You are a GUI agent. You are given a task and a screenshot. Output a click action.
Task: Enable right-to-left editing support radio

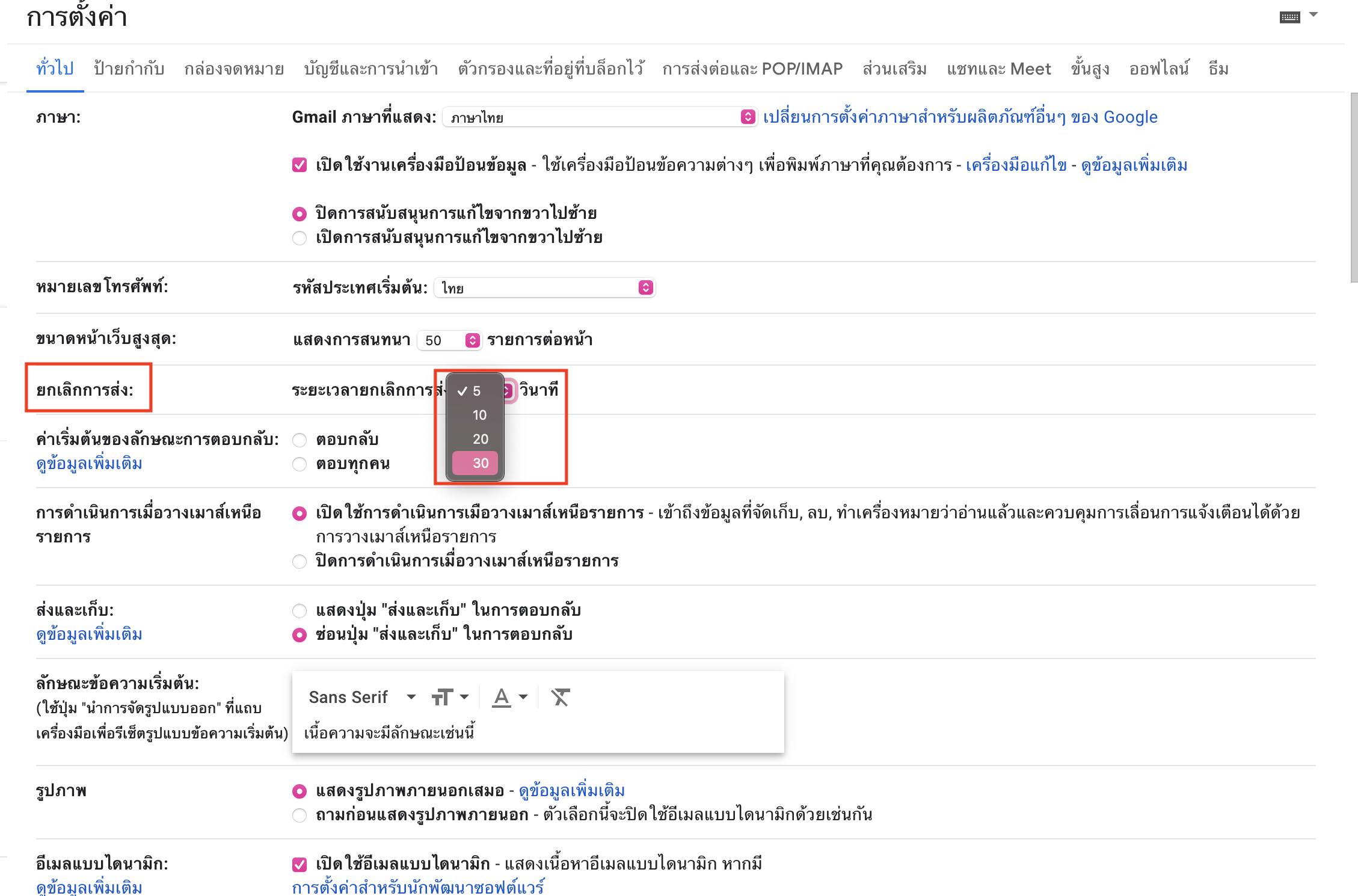pyautogui.click(x=300, y=238)
